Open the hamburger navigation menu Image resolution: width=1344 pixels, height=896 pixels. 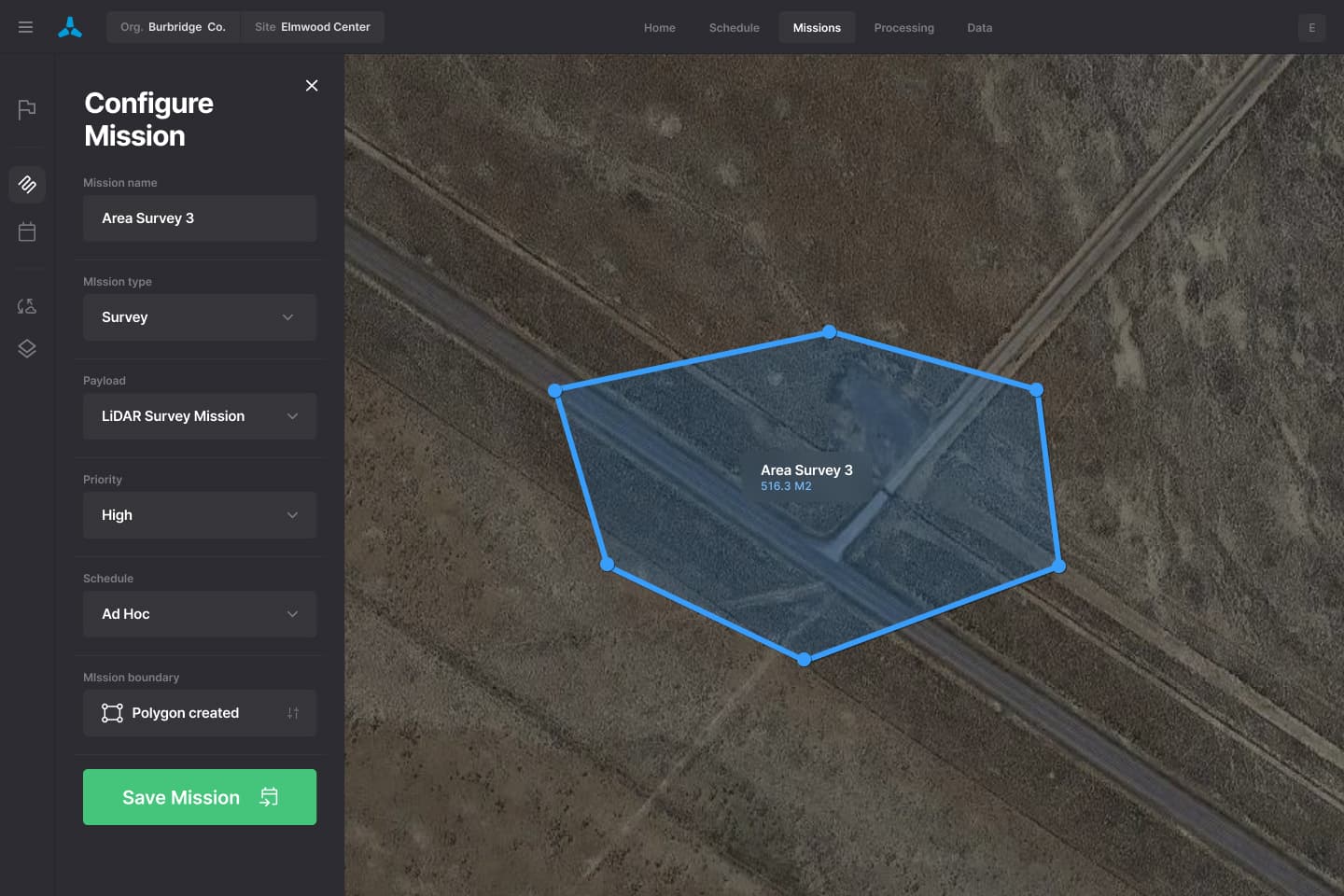pos(25,26)
